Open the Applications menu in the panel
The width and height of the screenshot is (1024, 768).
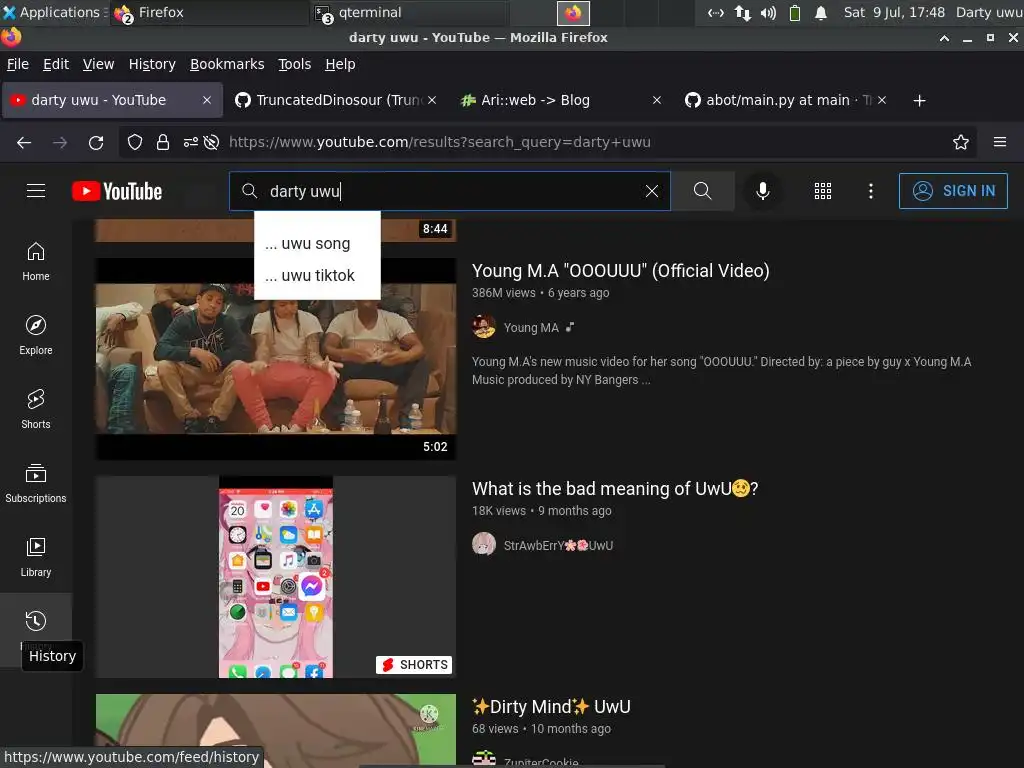click(53, 12)
